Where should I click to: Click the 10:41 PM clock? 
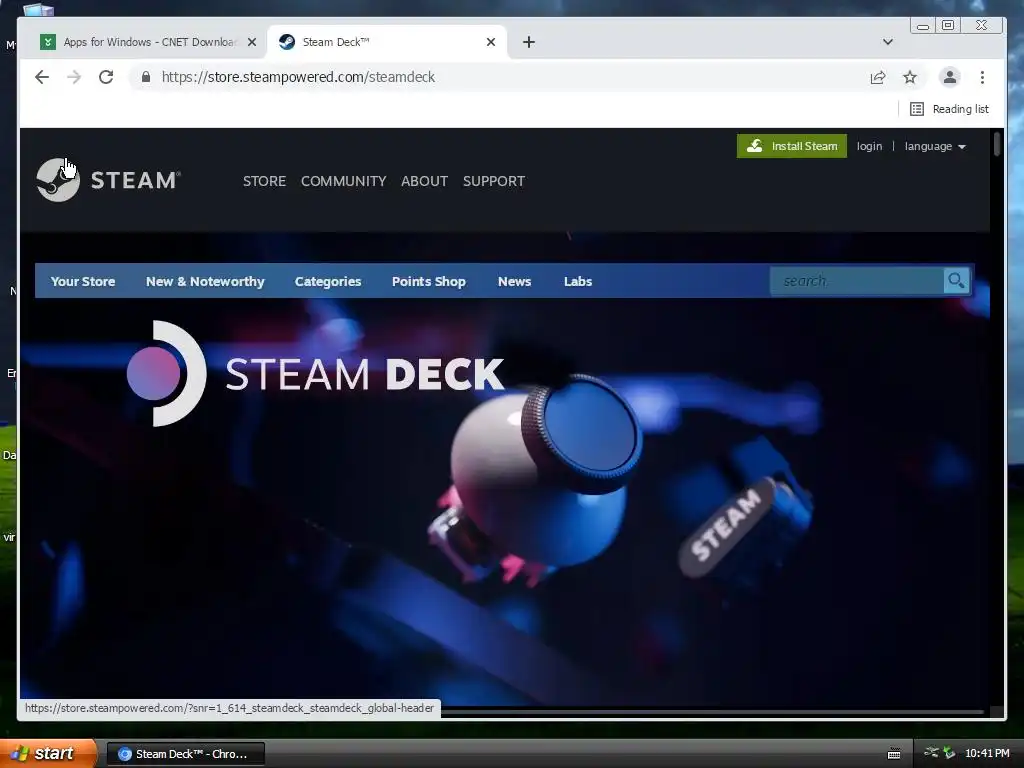click(987, 754)
